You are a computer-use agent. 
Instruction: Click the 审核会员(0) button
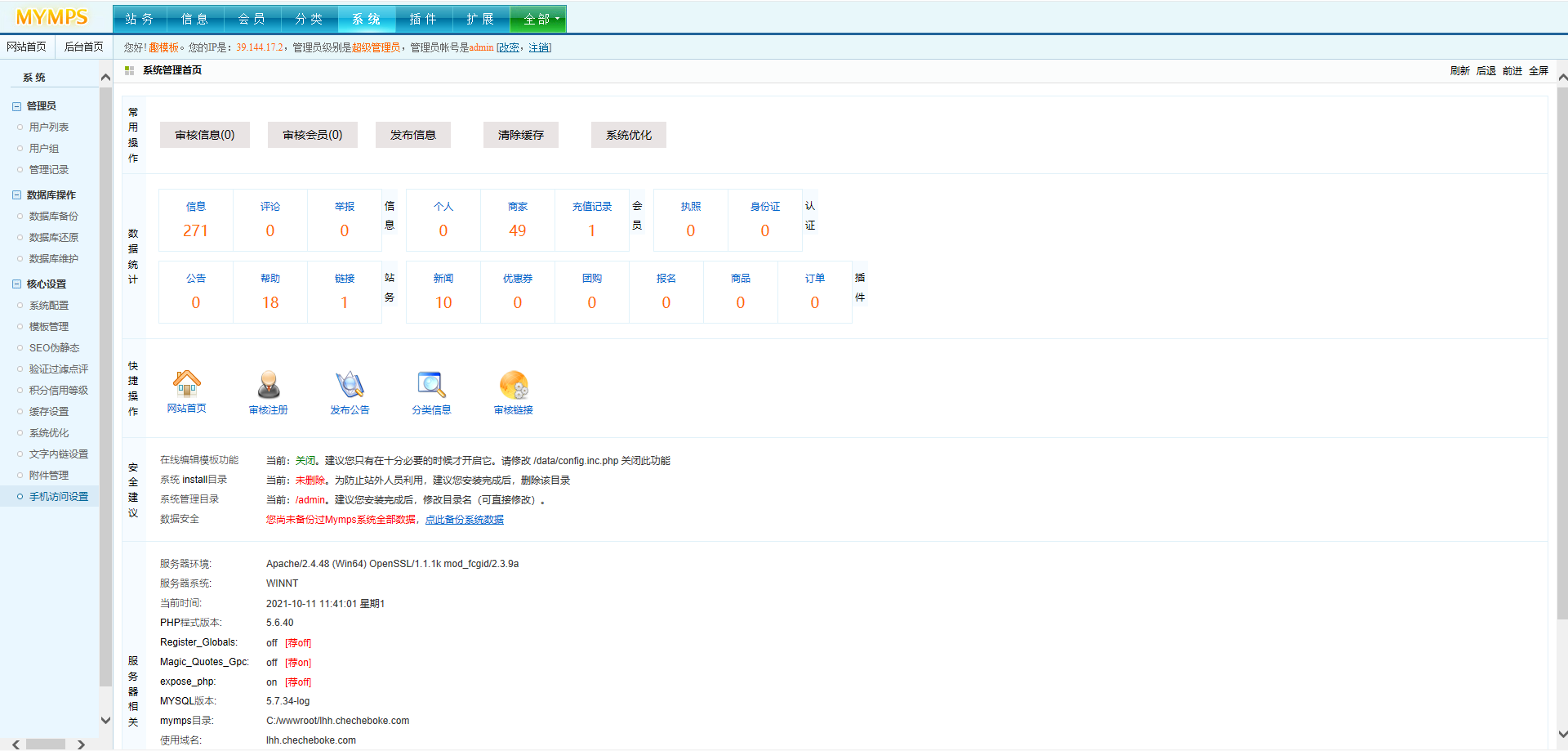click(x=313, y=135)
